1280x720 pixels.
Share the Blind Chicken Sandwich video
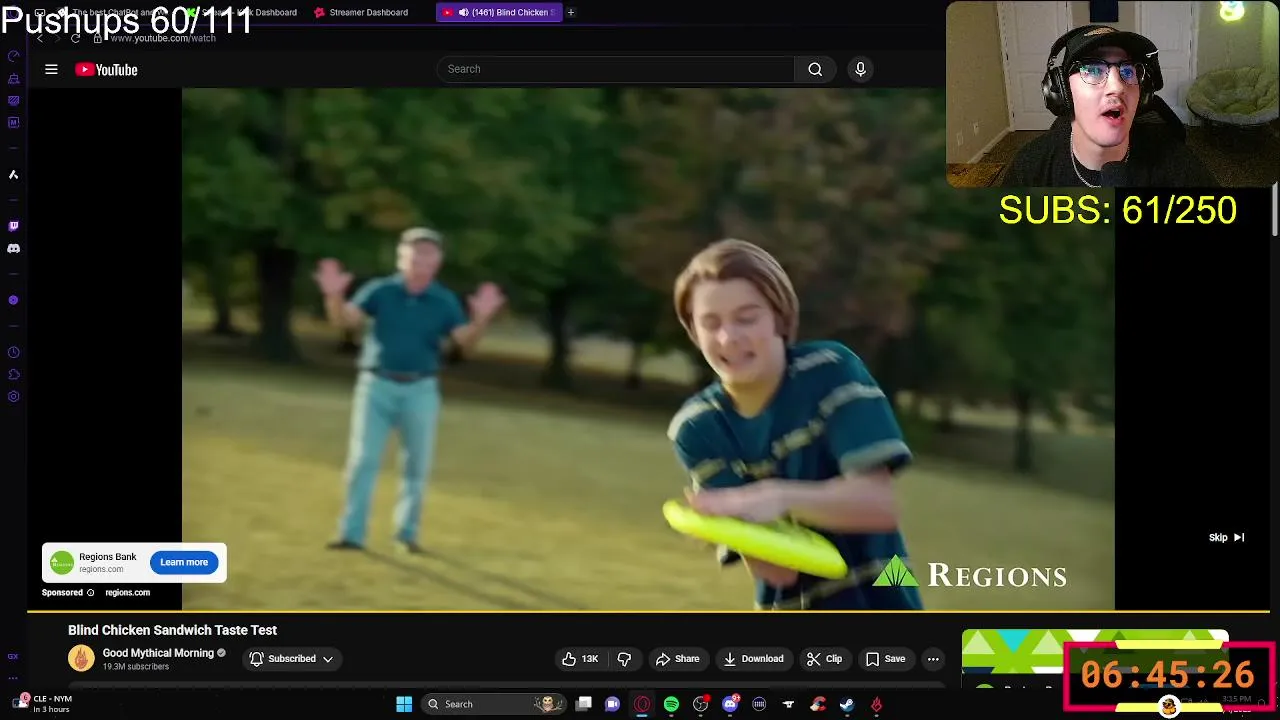677,659
